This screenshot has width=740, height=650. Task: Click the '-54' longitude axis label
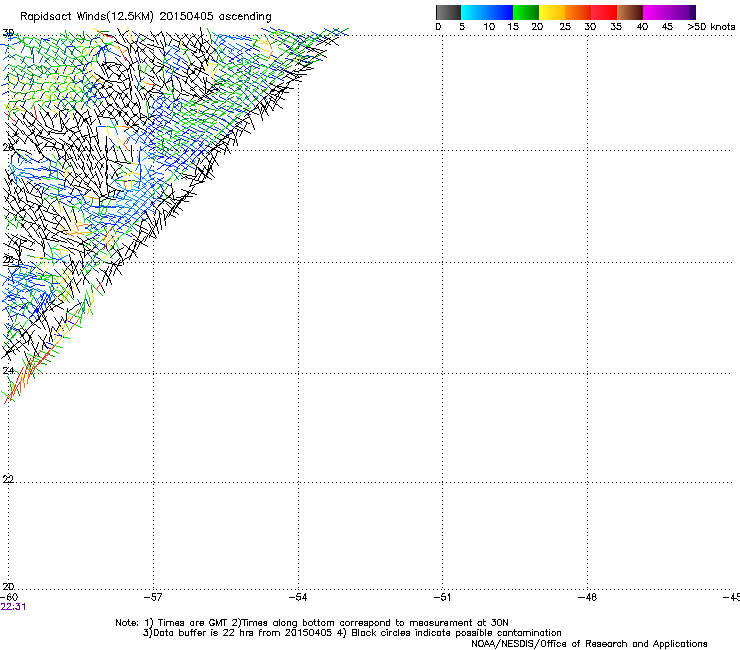pos(298,597)
